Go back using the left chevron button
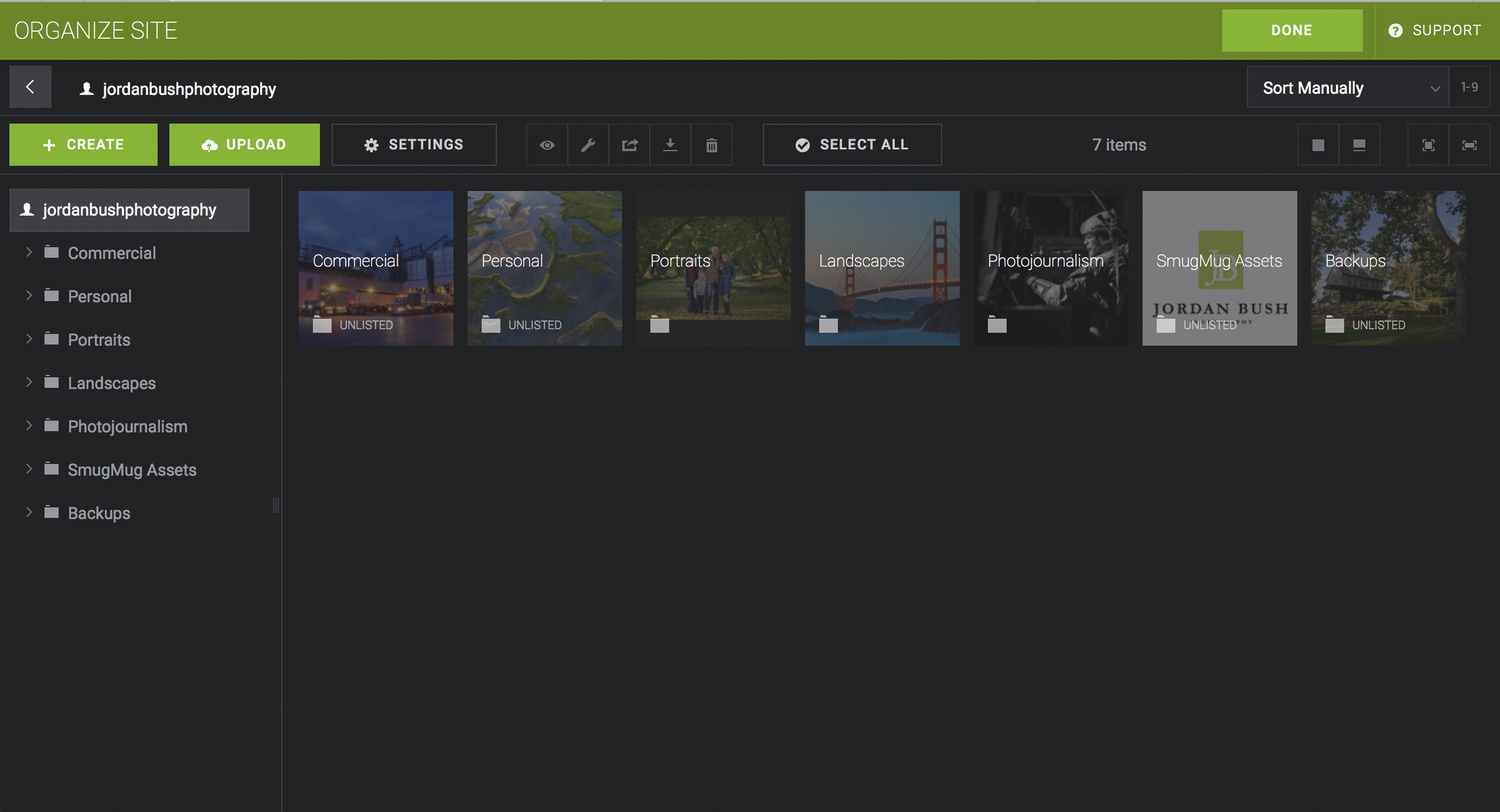 30,87
